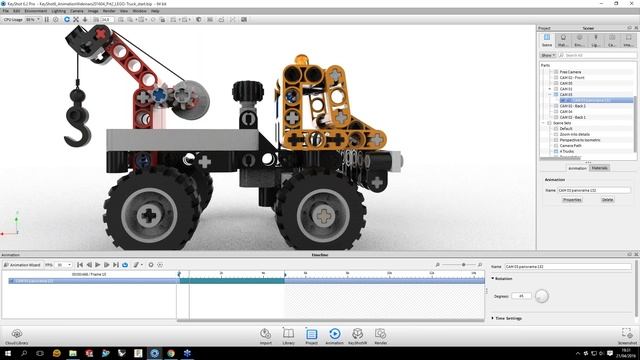Open Chrome from the taskbar
The image size is (640, 360).
tap(171, 353)
